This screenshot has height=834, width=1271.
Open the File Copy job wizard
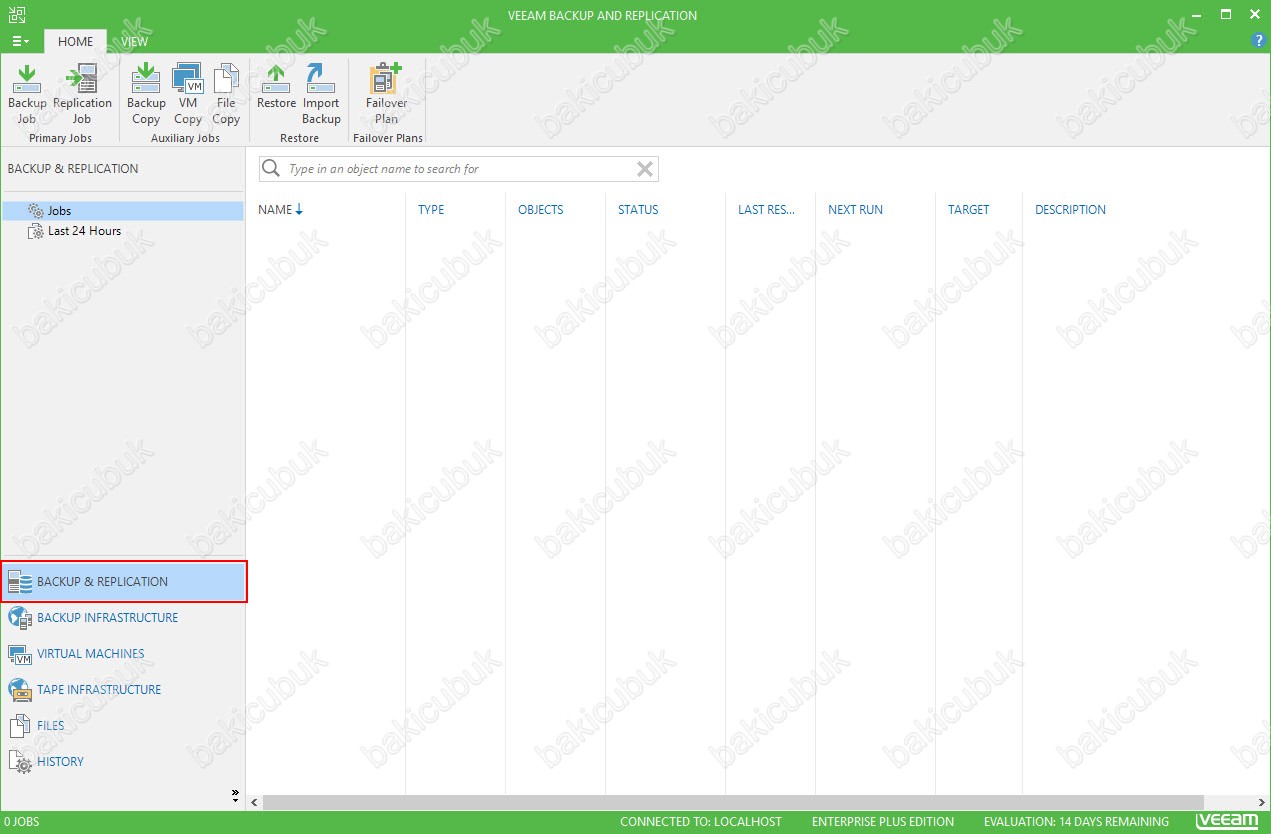(x=226, y=95)
